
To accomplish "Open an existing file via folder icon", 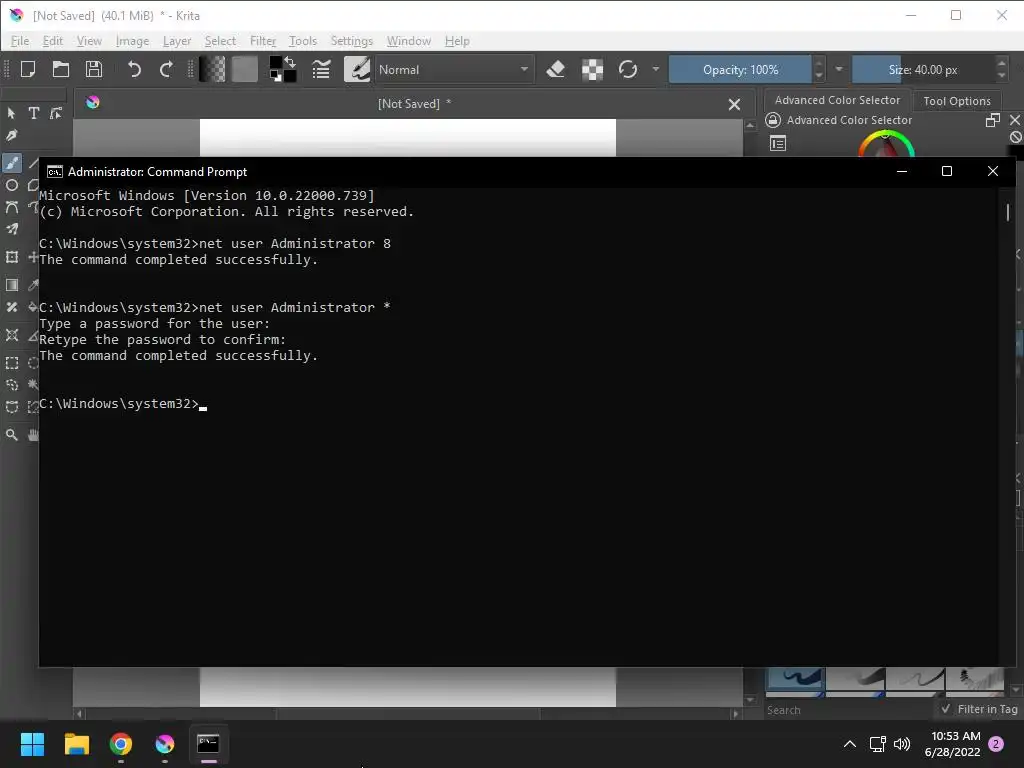I will tap(61, 69).
